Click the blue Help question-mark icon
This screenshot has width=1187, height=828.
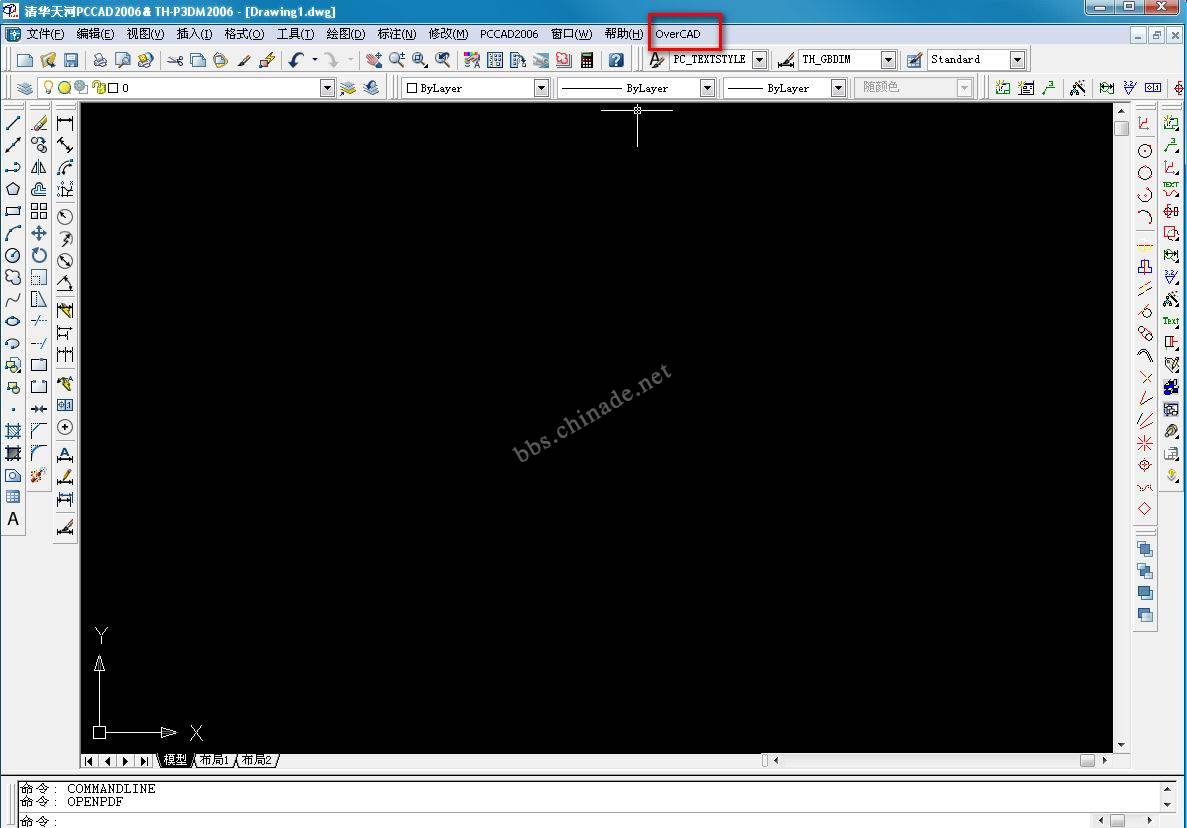pos(616,60)
